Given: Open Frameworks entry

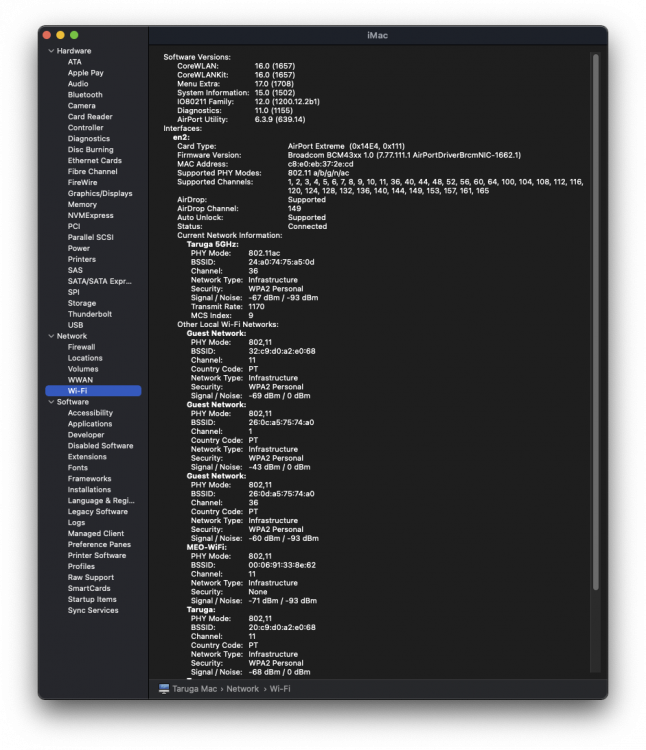Looking at the screenshot, I should pyautogui.click(x=89, y=479).
